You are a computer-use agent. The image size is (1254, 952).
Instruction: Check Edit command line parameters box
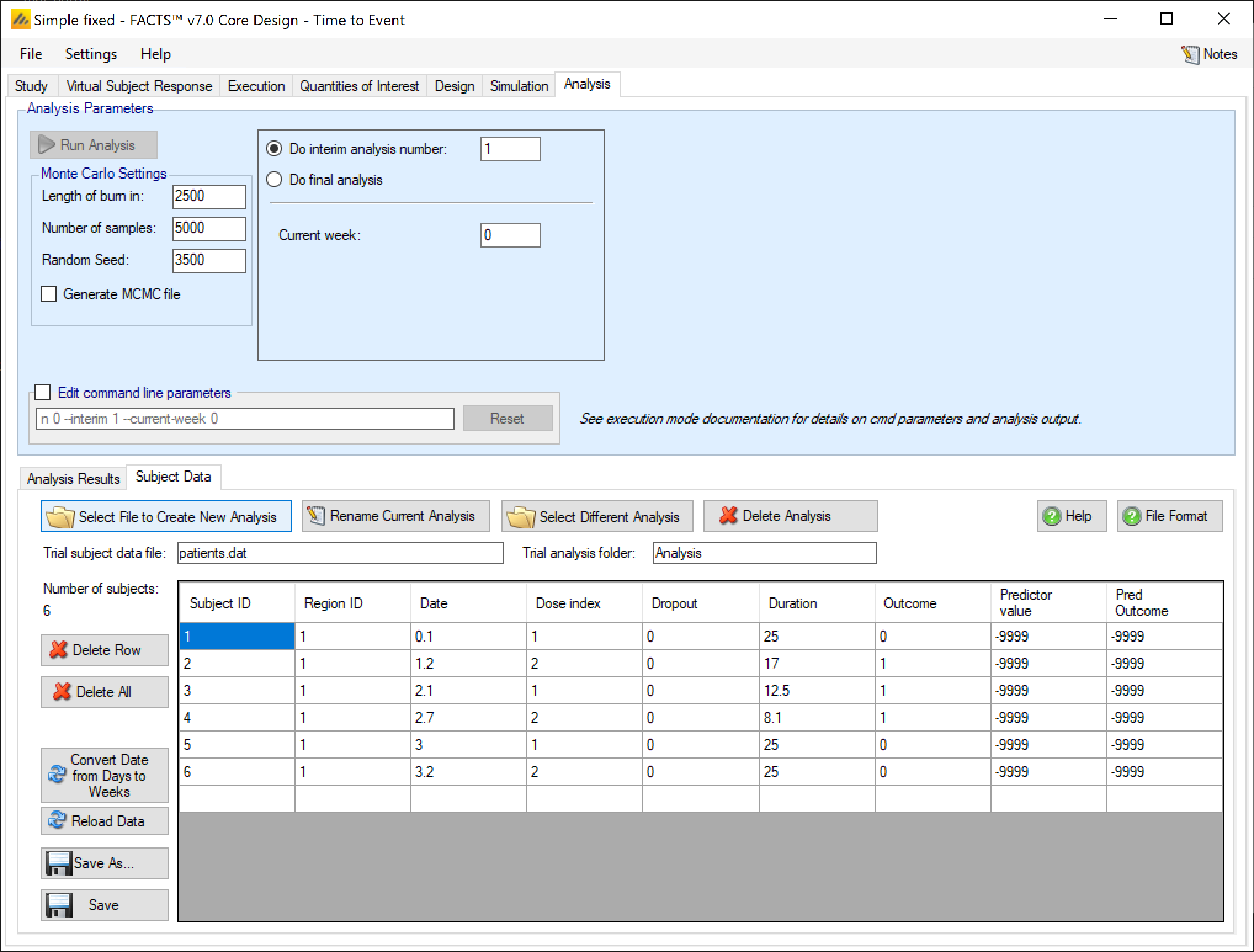(x=42, y=392)
